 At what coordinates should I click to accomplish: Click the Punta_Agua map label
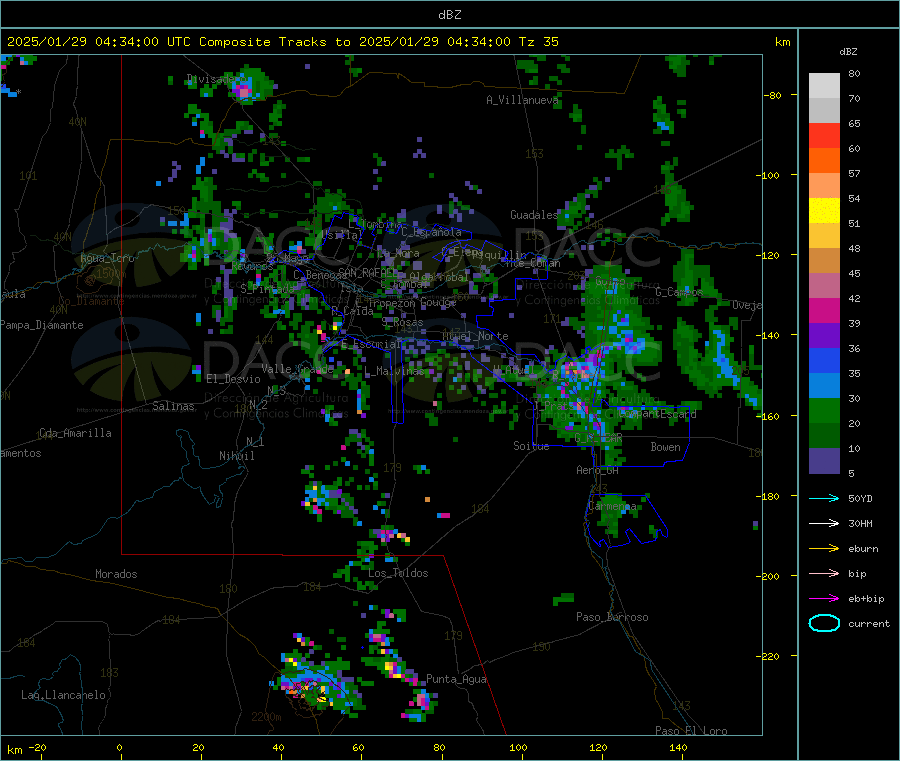pos(456,679)
